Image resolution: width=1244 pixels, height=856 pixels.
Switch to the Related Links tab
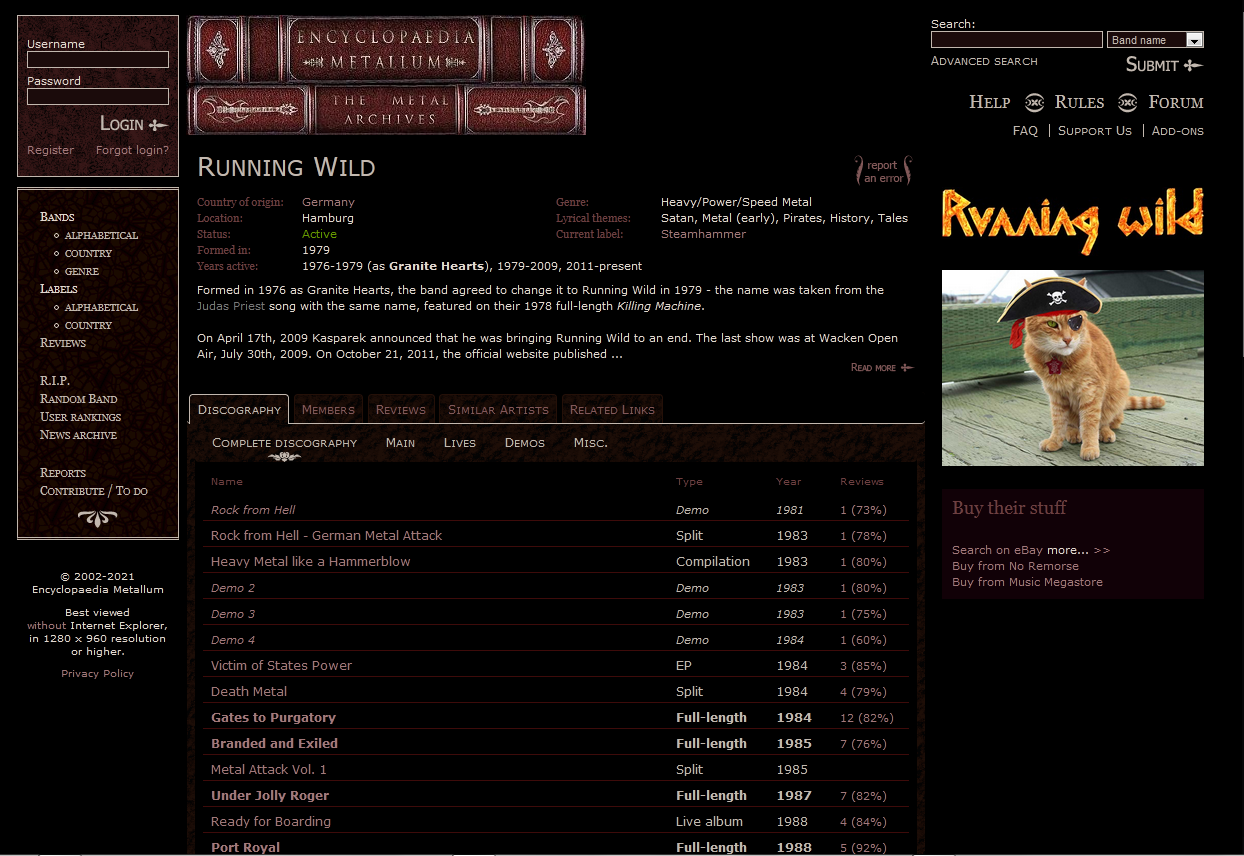click(612, 409)
